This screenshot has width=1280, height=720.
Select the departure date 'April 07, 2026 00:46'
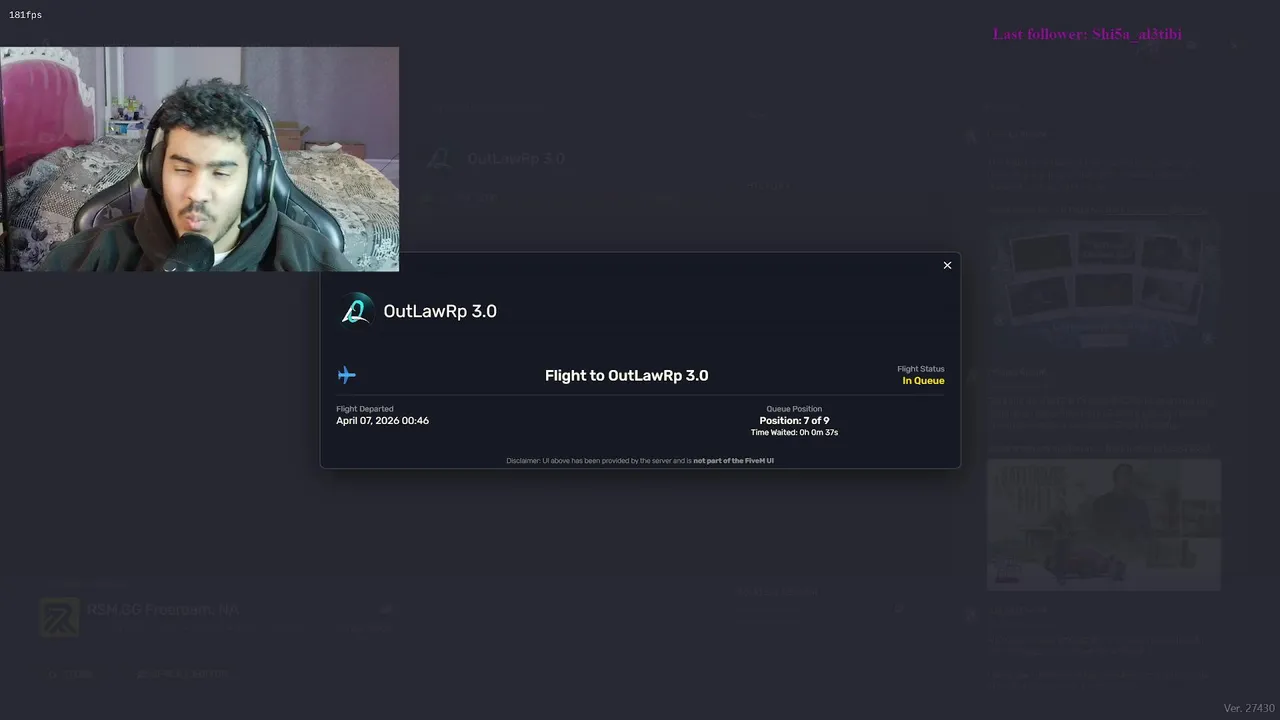pos(382,421)
